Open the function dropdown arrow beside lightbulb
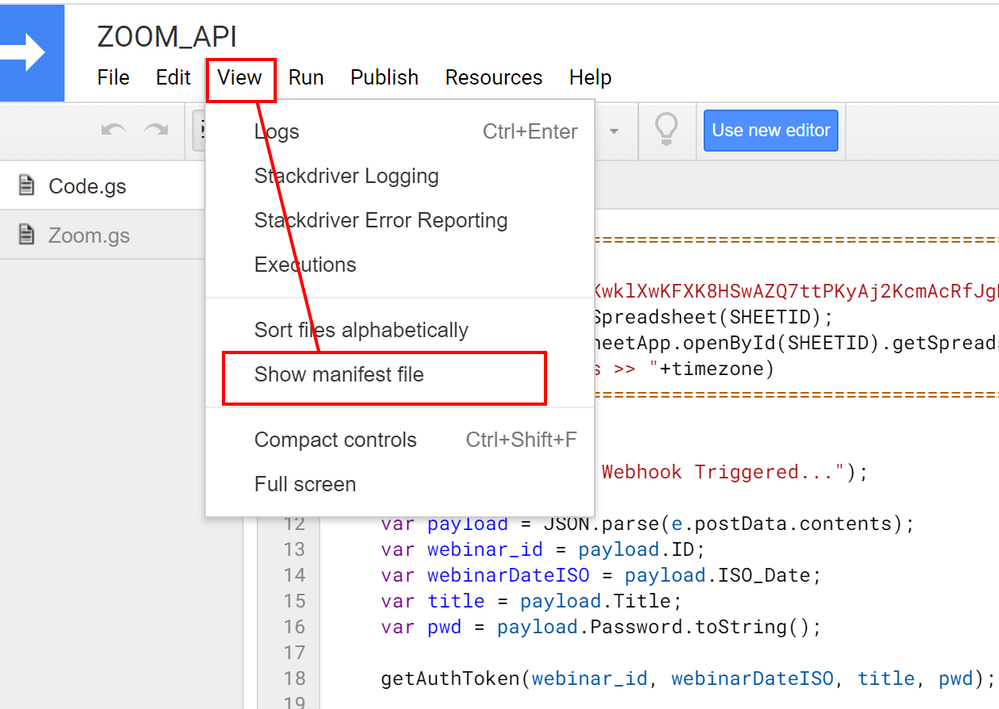Image resolution: width=999 pixels, height=709 pixels. pos(614,131)
